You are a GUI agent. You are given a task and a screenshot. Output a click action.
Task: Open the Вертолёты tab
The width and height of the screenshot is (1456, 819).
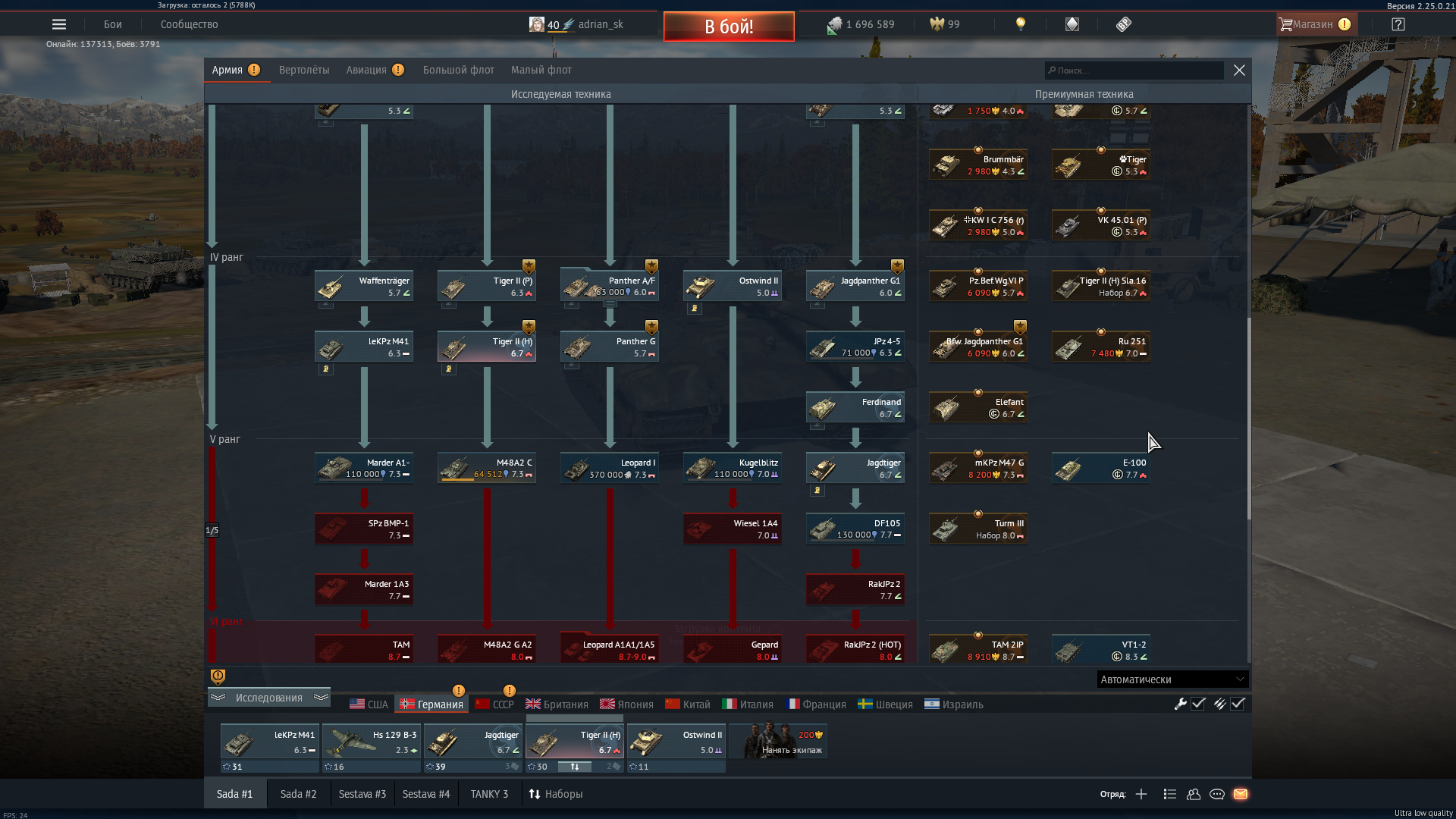click(x=304, y=70)
